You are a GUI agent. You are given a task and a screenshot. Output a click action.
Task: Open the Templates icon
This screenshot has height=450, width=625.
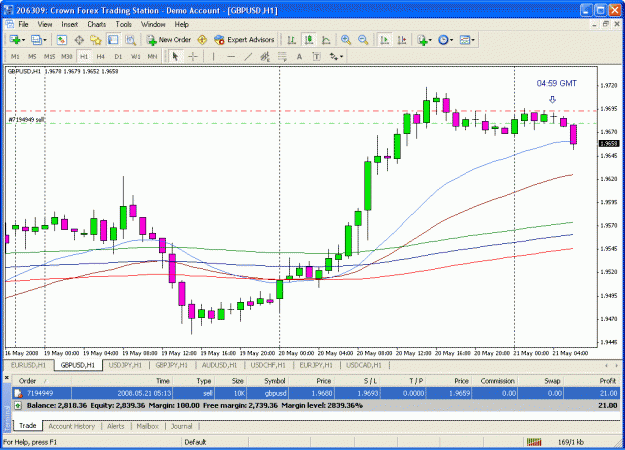464,40
